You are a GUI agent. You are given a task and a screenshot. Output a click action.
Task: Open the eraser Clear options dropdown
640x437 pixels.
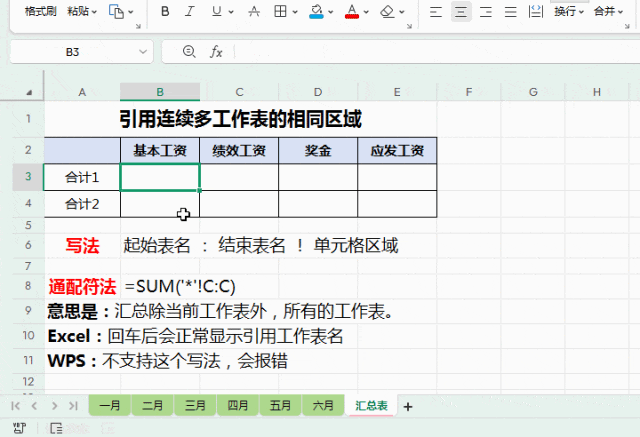[x=402, y=12]
